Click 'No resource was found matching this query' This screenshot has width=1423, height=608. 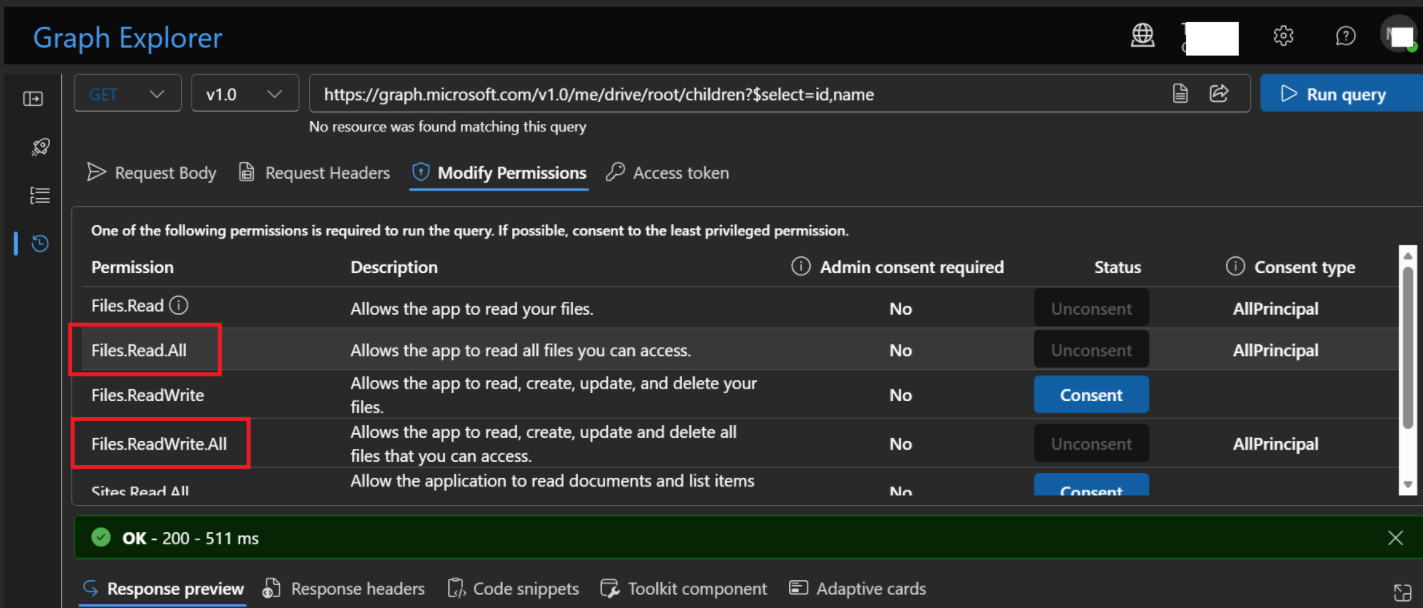[448, 127]
